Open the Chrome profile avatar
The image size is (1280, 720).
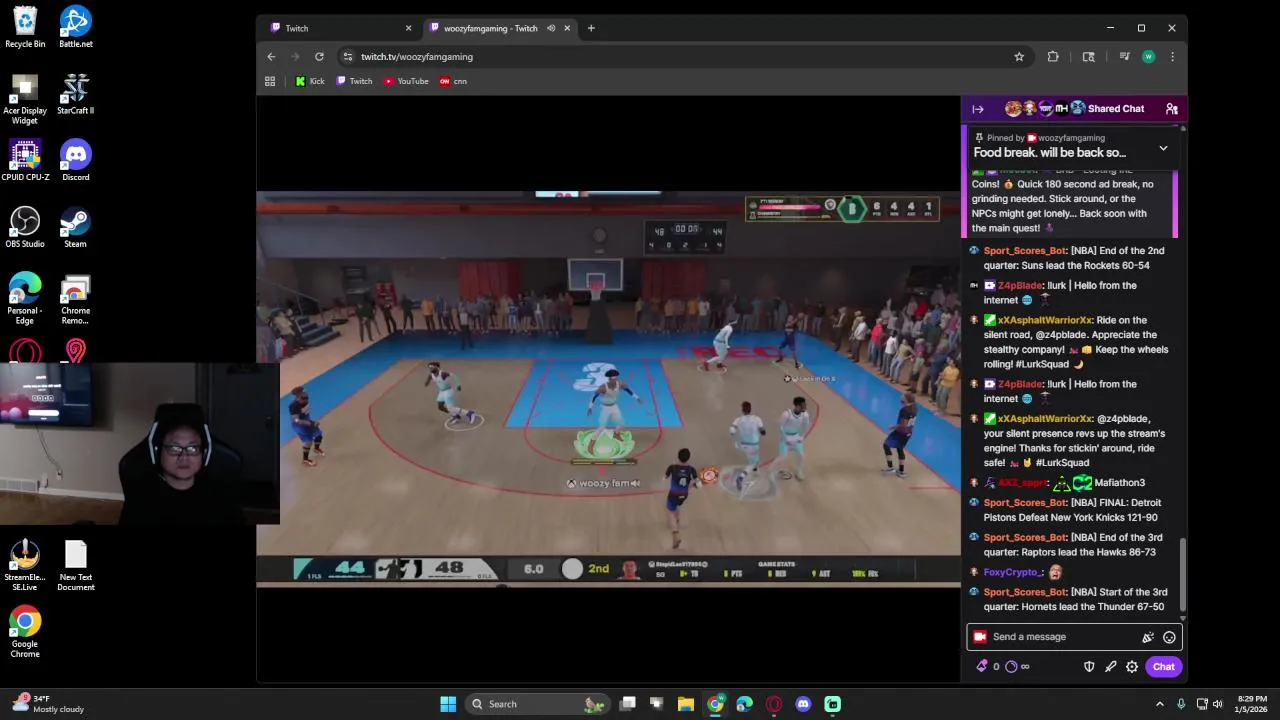pyautogui.click(x=1148, y=57)
